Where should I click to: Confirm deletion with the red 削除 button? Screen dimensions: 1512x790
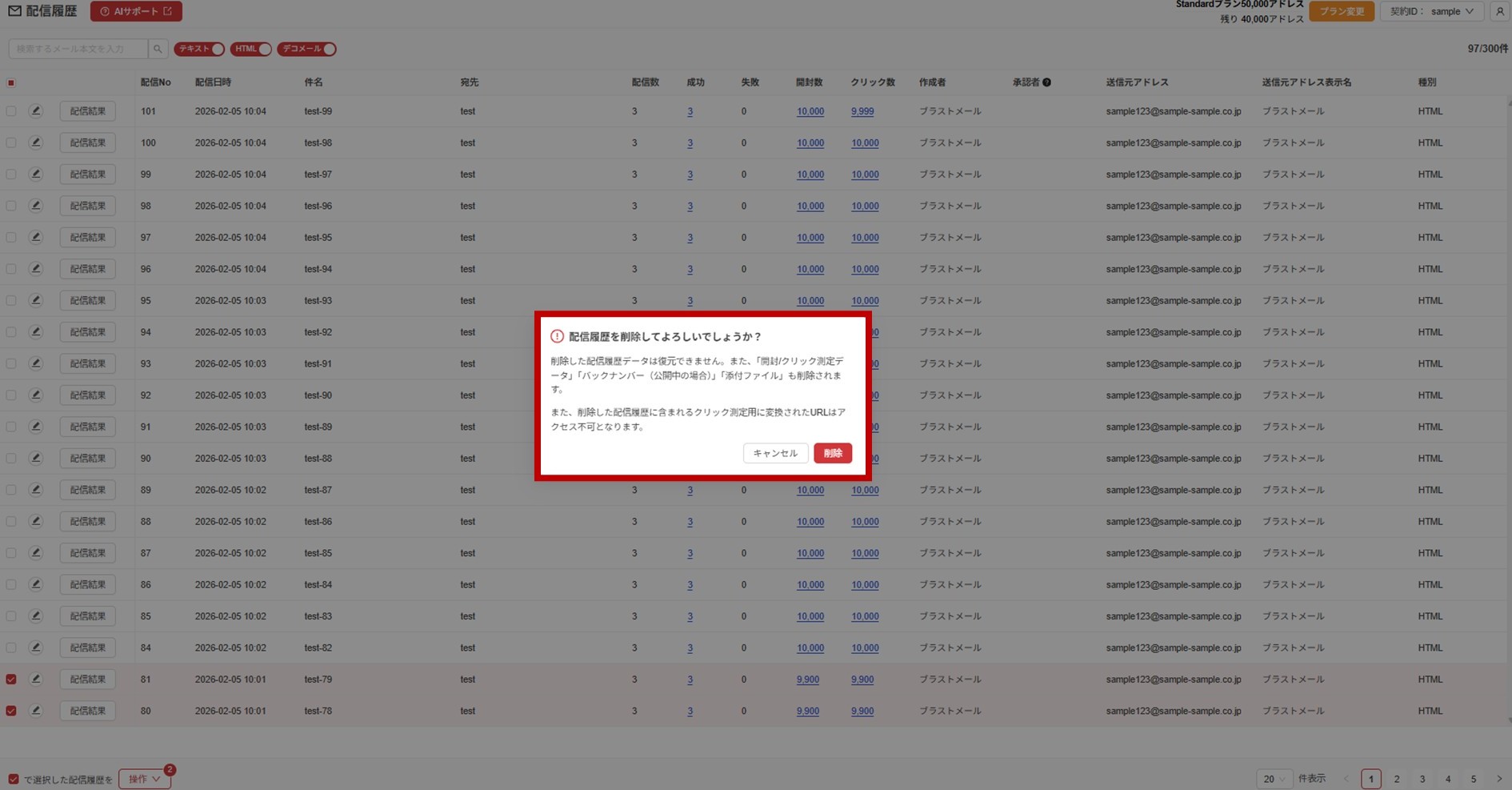click(832, 453)
